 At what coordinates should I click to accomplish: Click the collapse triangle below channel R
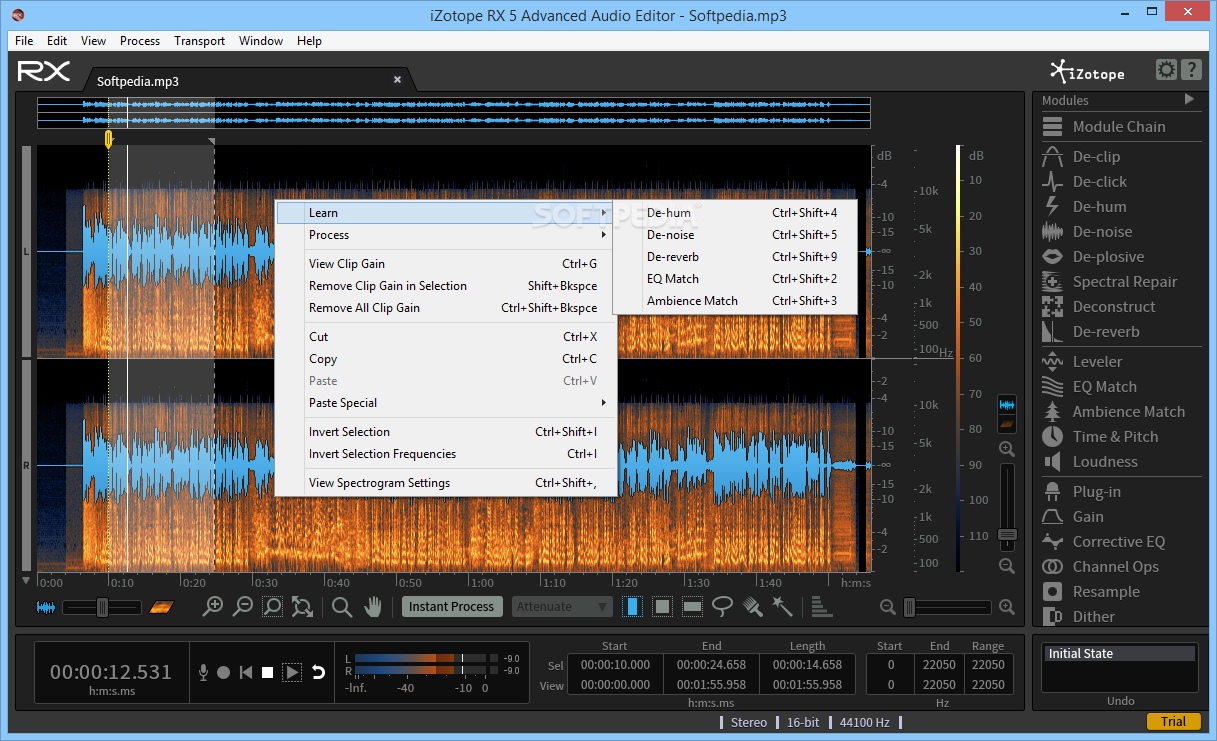point(26,580)
